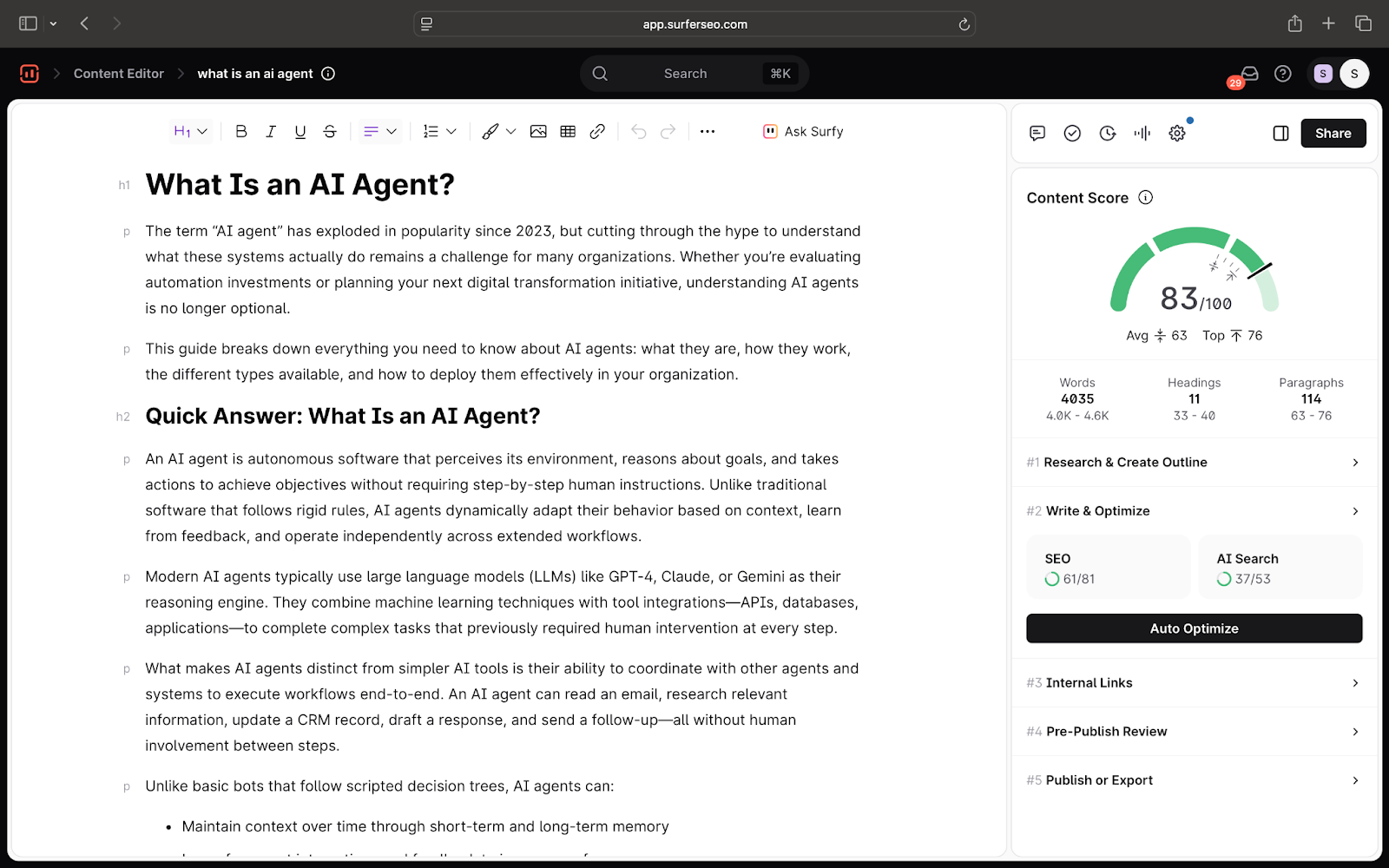Open the Pre-Publish Review section
1389x868 pixels.
[x=1194, y=732]
